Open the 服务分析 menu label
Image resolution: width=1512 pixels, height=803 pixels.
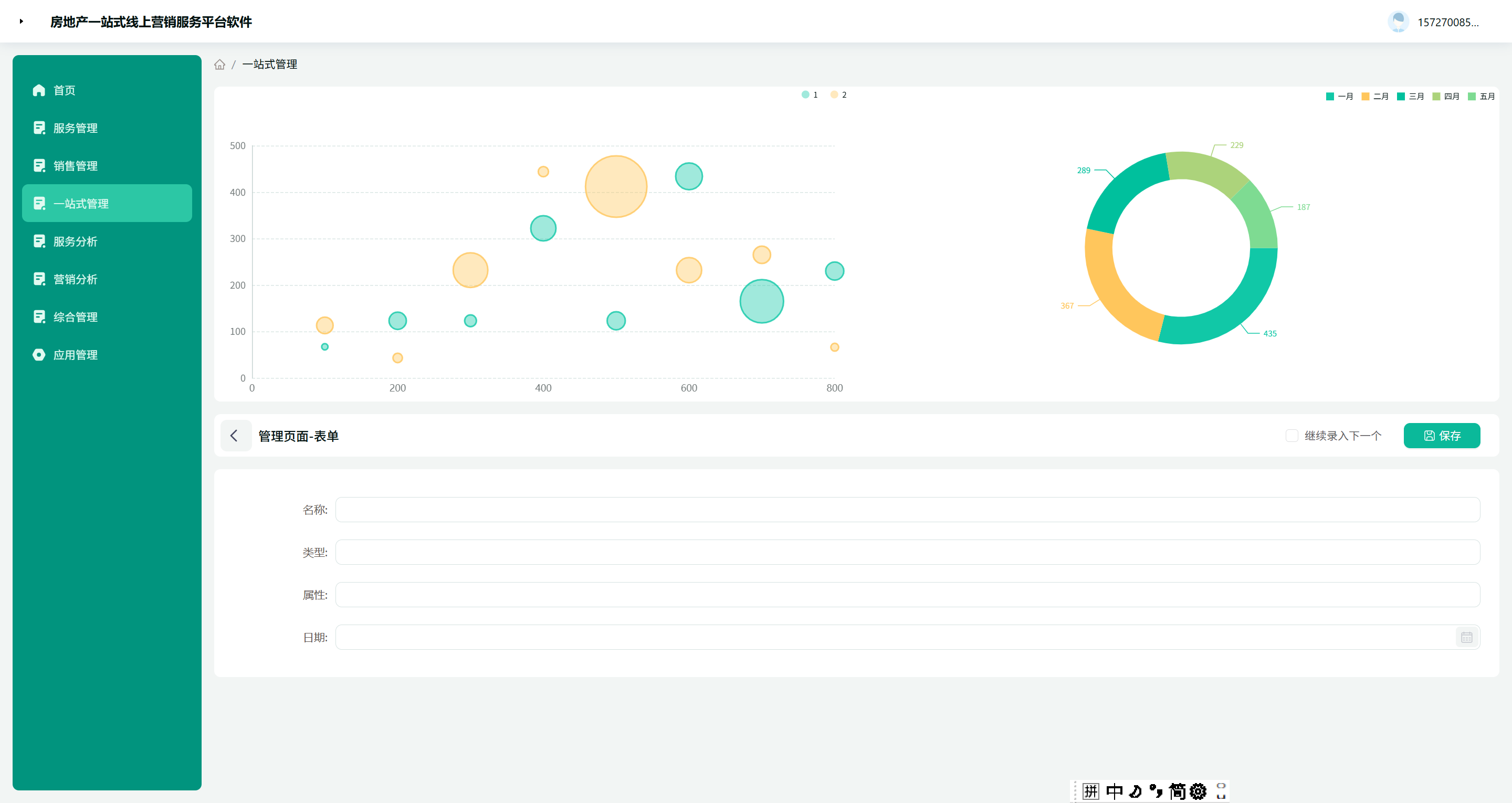click(76, 241)
